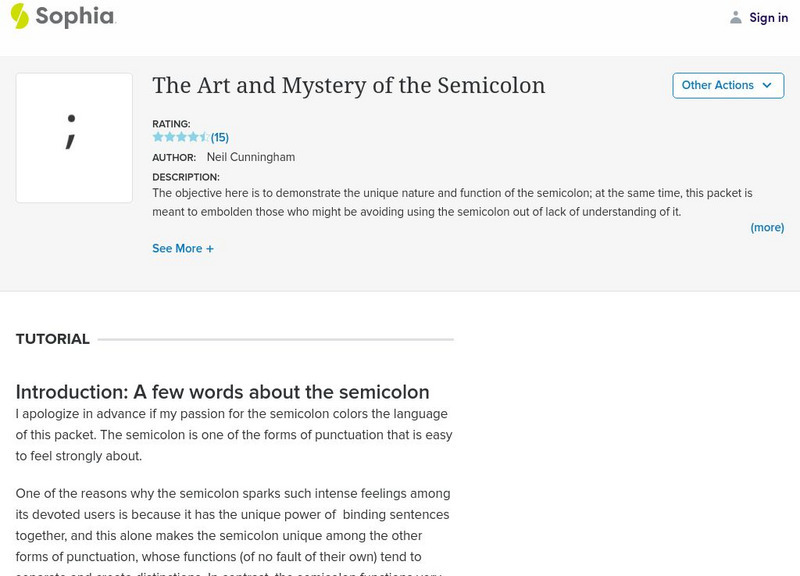Click the user profile icon
This screenshot has width=800, height=576.
click(x=736, y=17)
